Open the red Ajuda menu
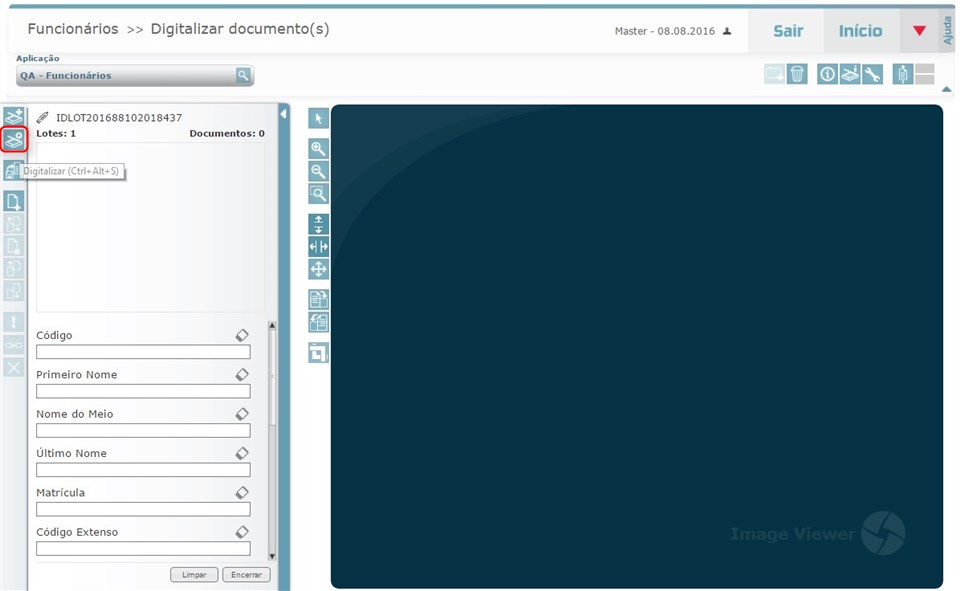Screen dimensions: 960x591 [920, 30]
